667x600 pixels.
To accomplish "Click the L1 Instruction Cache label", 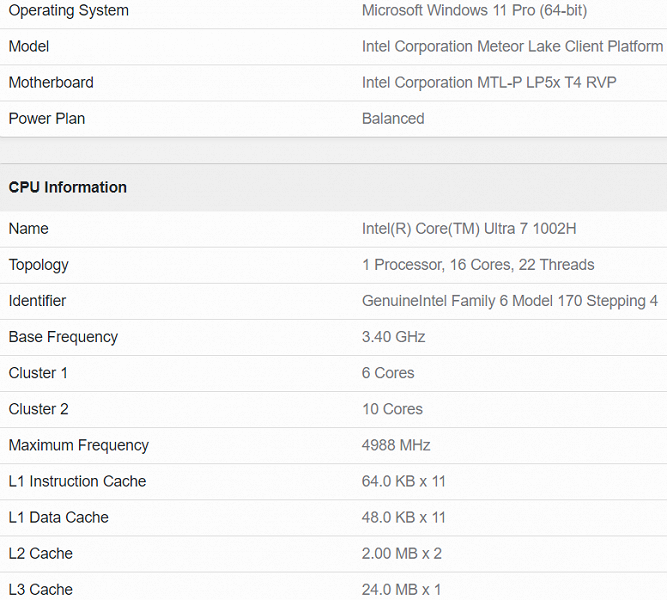I will (x=77, y=481).
